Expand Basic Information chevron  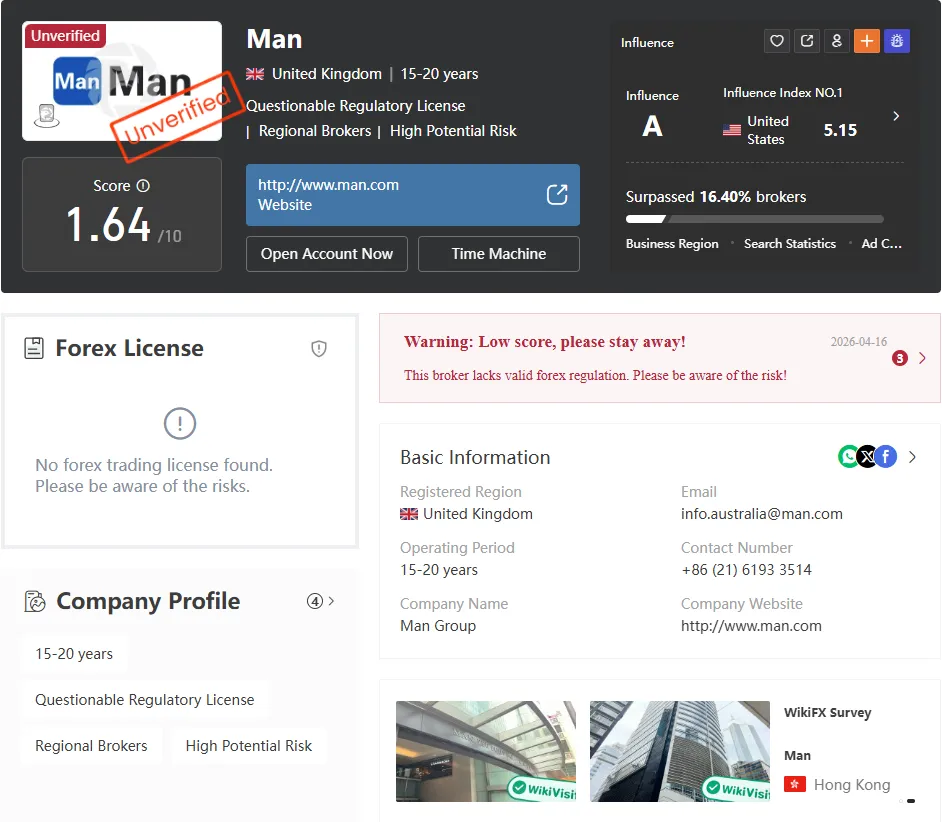point(913,457)
